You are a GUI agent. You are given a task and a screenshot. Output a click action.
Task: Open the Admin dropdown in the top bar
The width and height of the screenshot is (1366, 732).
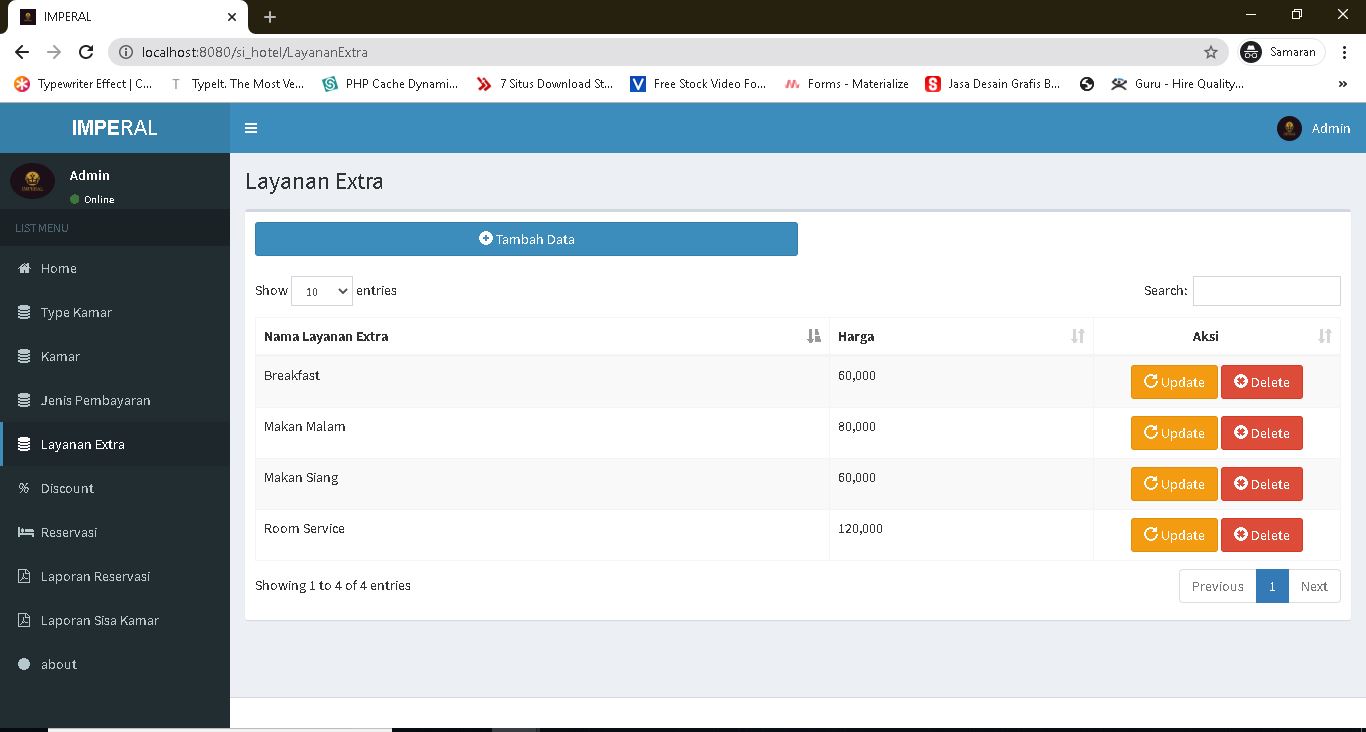click(1313, 128)
